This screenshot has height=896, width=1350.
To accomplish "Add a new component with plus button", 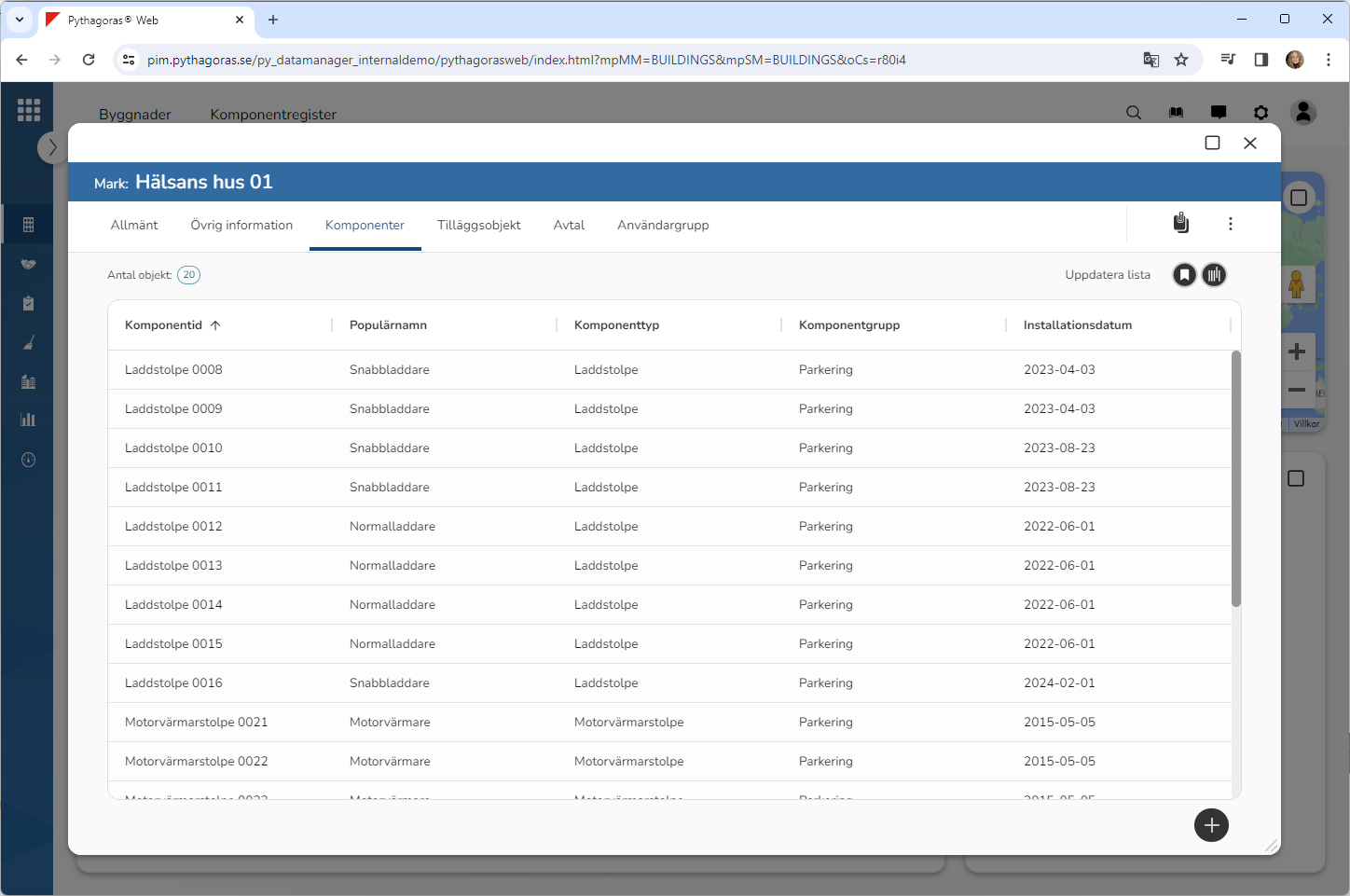I will point(1211,825).
